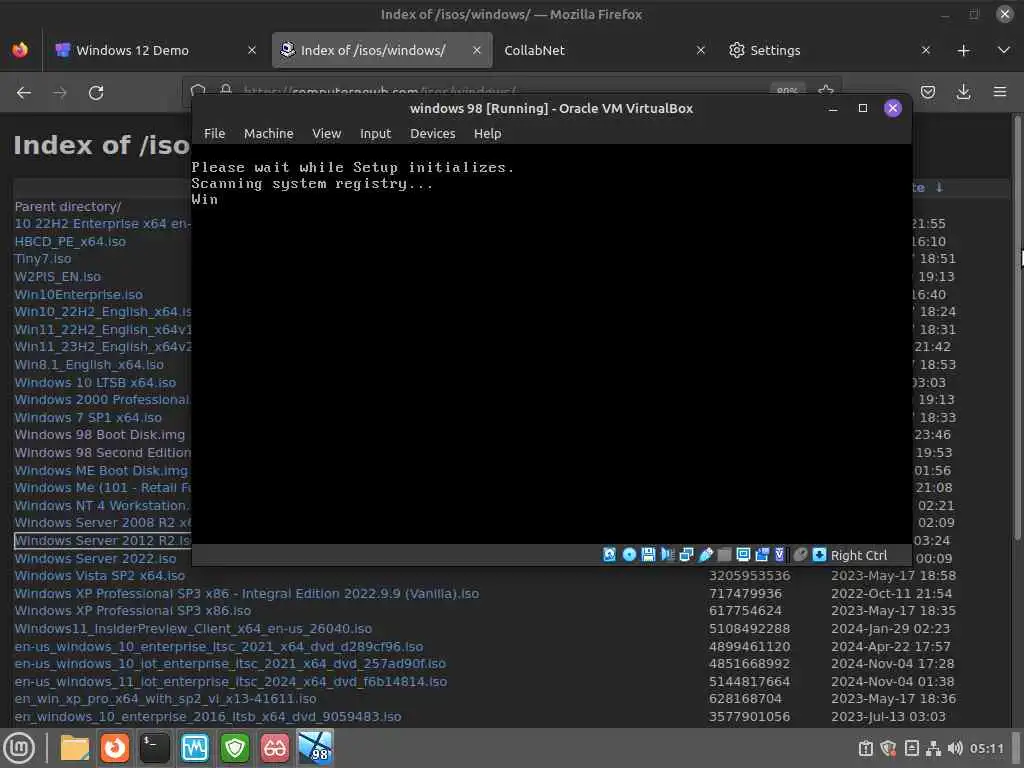This screenshot has width=1024, height=768.
Task: Launch the file manager from the taskbar
Action: 75,748
